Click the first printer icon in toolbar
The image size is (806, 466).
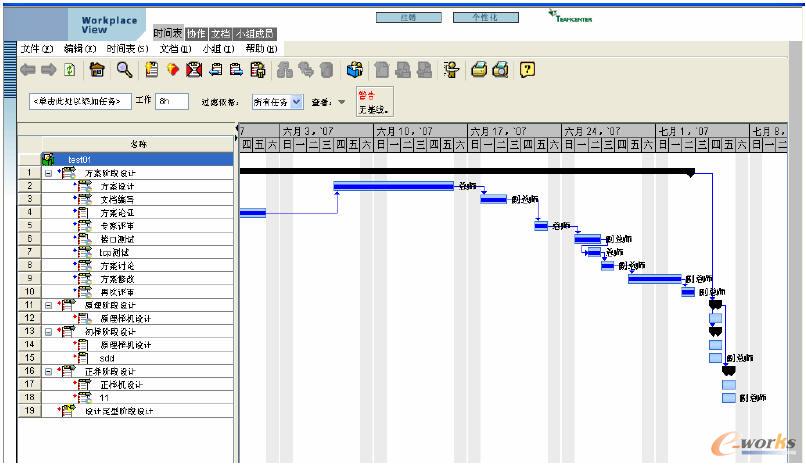coord(479,70)
